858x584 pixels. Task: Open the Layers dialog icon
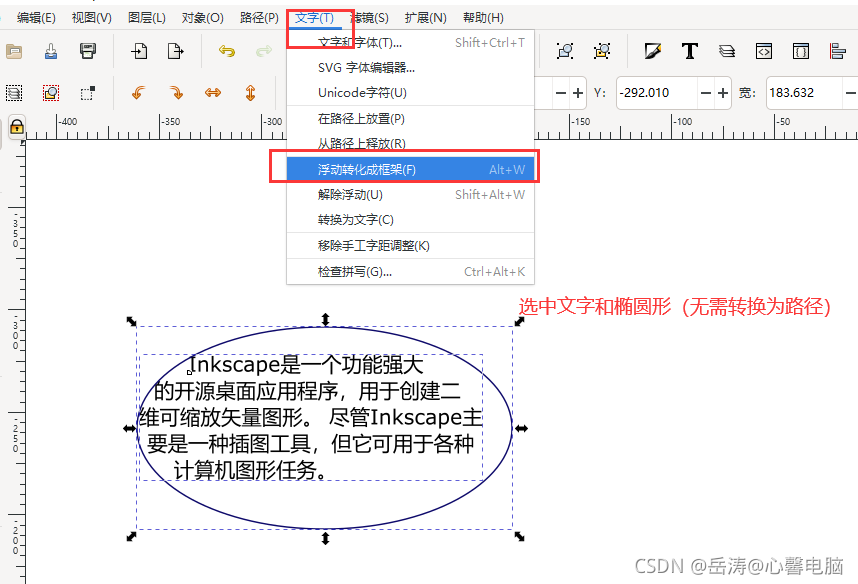pyautogui.click(x=727, y=51)
